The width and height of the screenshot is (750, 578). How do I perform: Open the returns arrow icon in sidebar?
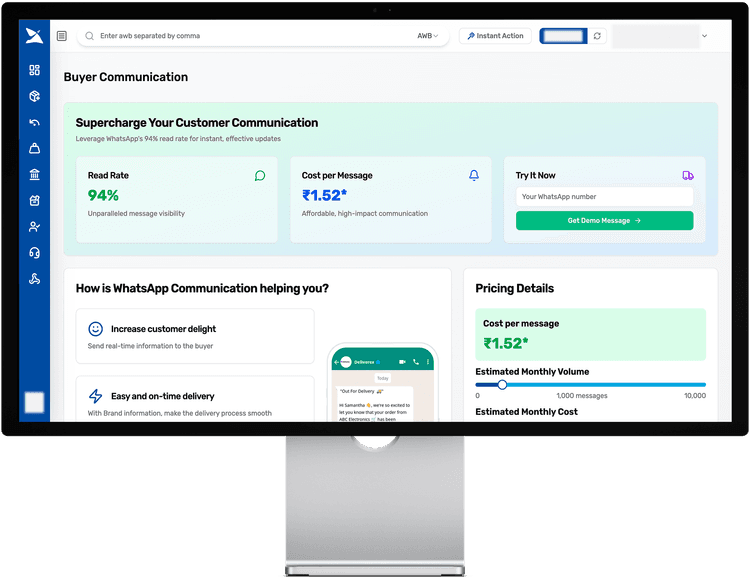[34, 123]
